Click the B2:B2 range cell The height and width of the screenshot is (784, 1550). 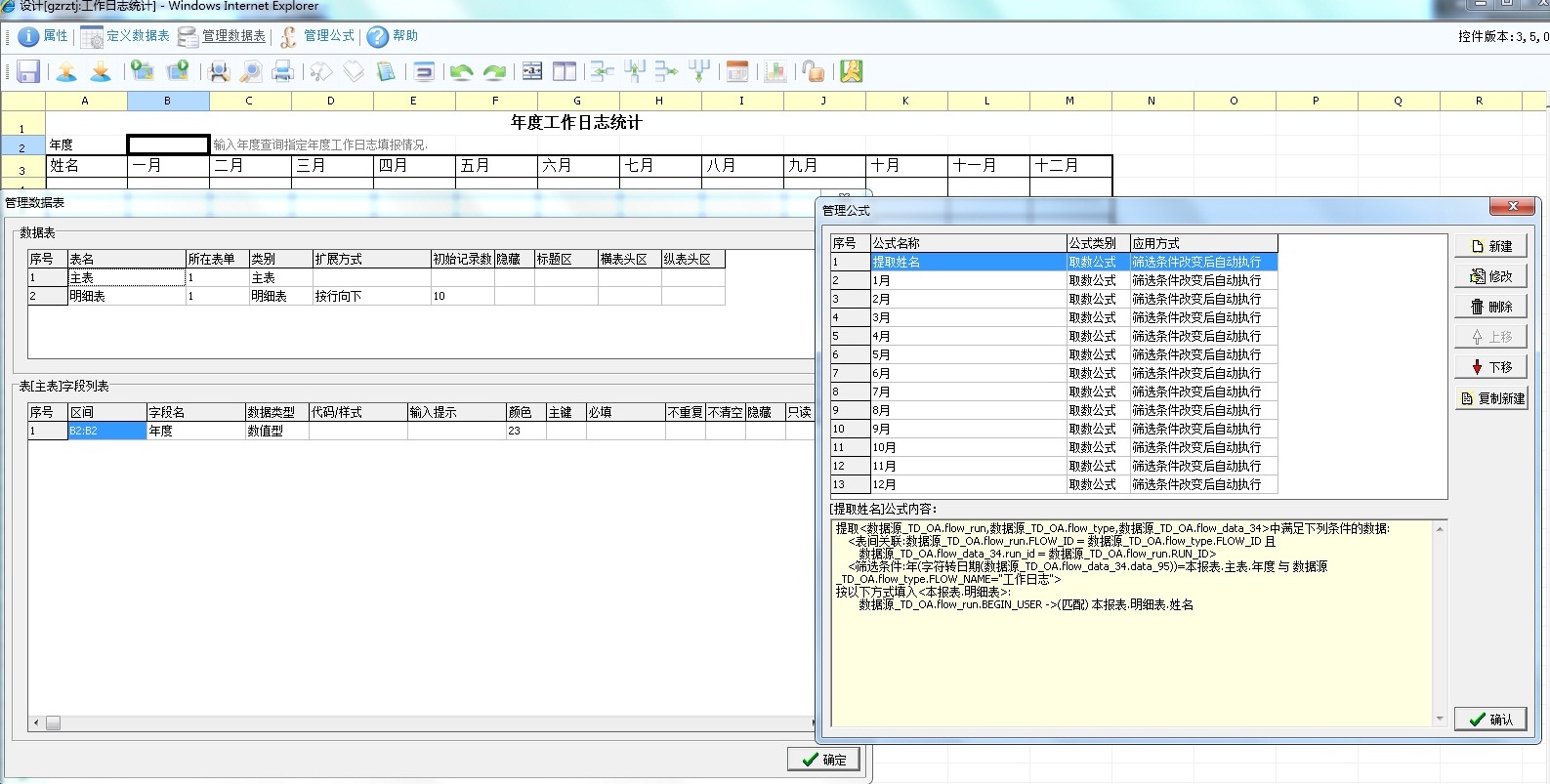pyautogui.click(x=106, y=431)
